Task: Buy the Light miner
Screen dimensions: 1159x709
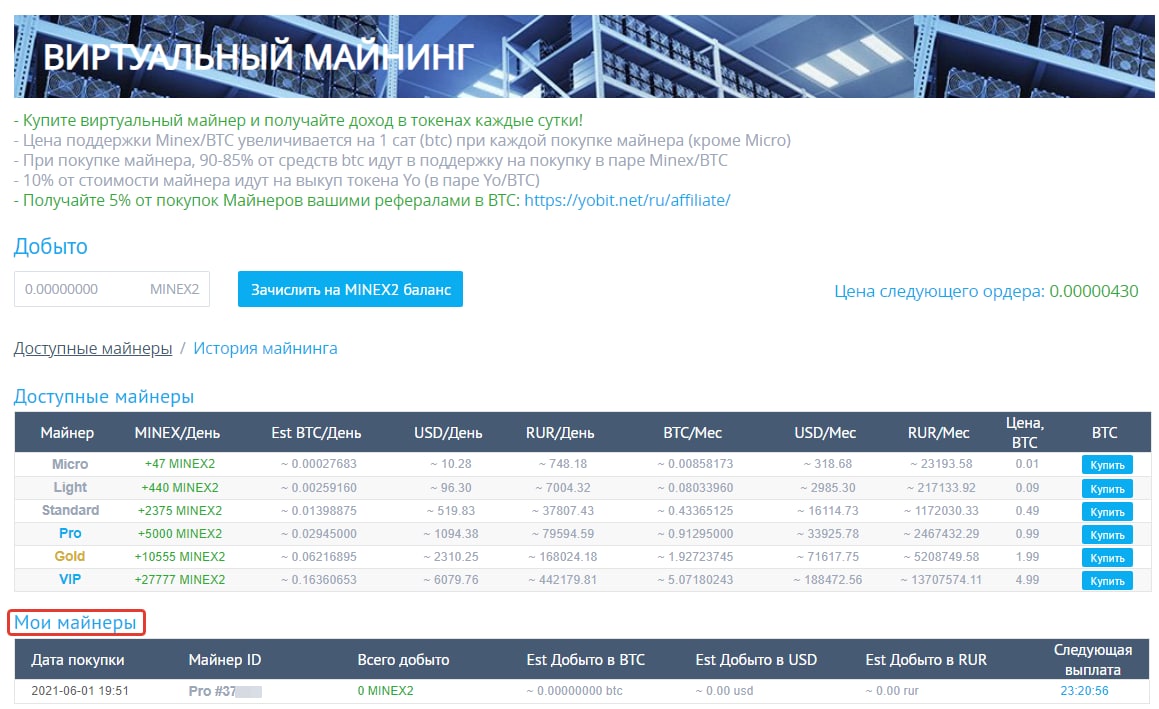Action: [x=1107, y=489]
